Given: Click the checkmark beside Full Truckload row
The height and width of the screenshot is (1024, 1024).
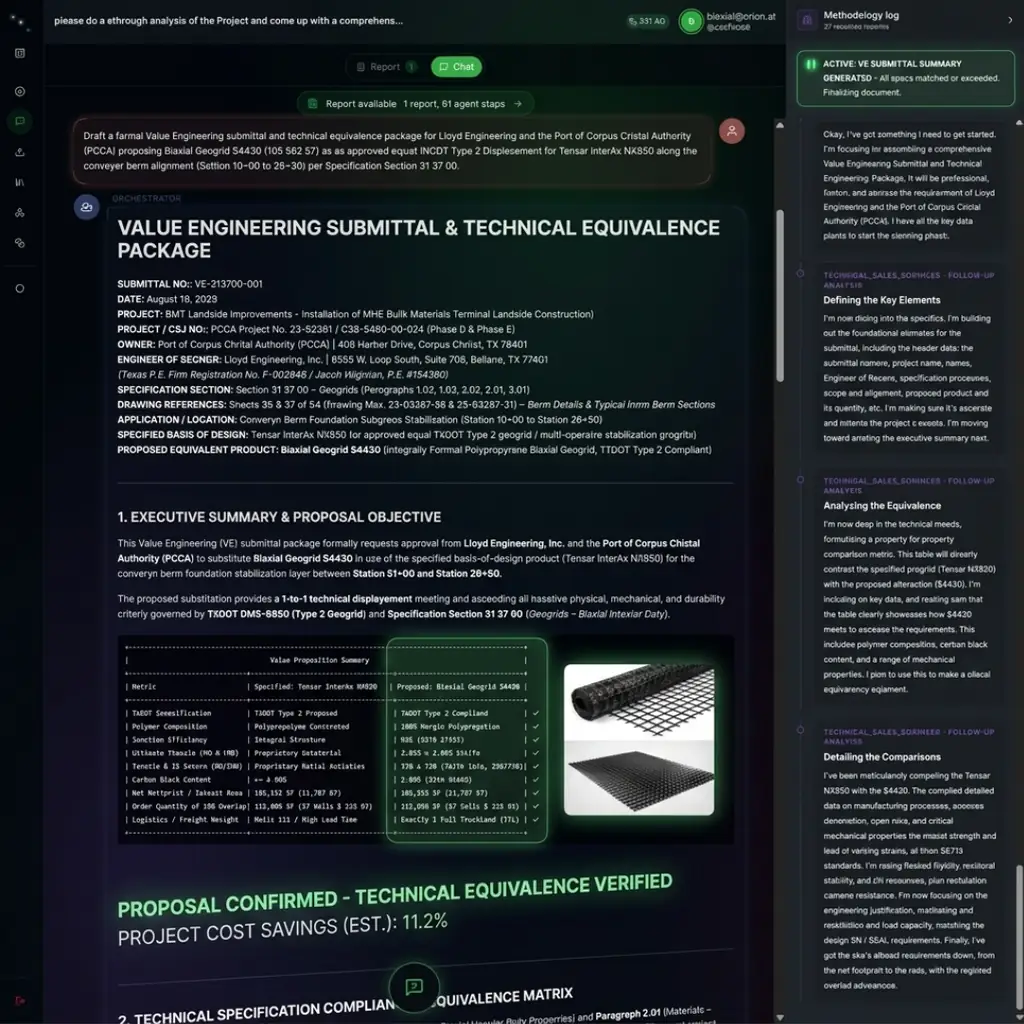Looking at the screenshot, I should (536, 820).
